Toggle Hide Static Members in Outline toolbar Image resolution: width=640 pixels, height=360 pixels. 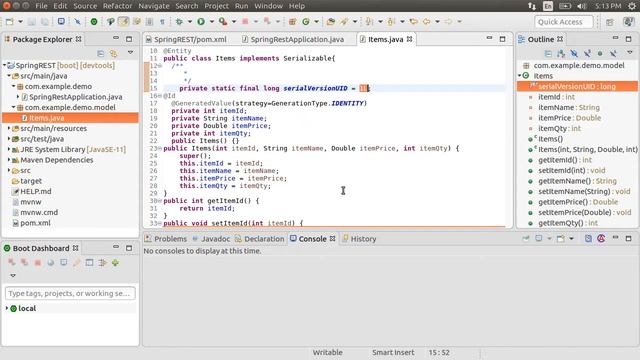tap(587, 53)
